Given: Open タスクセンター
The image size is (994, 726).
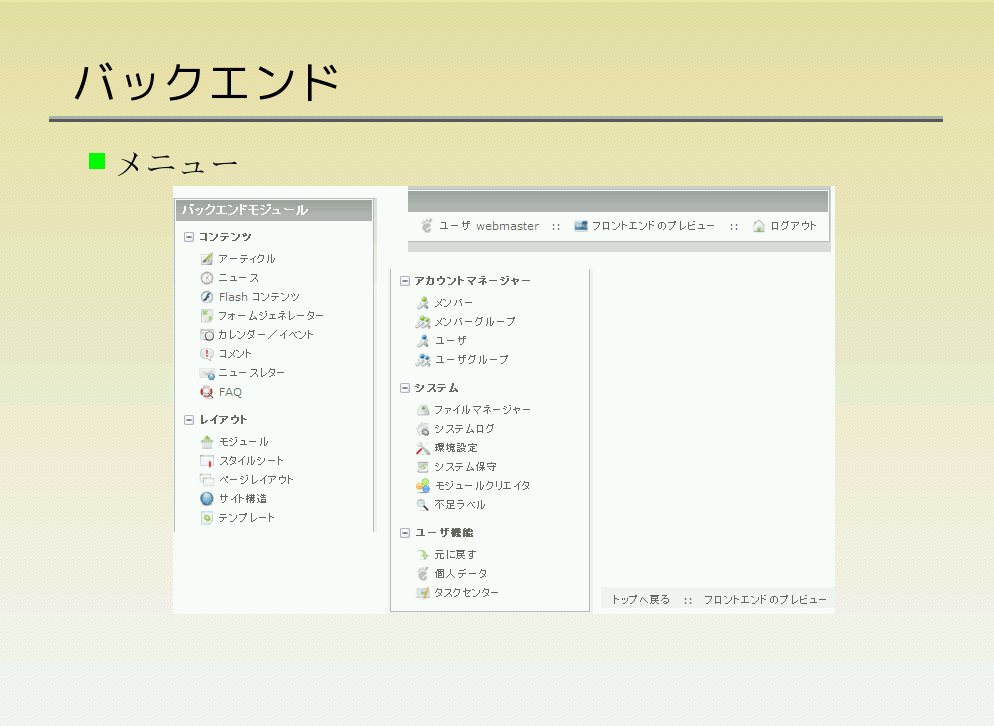Looking at the screenshot, I should [x=467, y=593].
